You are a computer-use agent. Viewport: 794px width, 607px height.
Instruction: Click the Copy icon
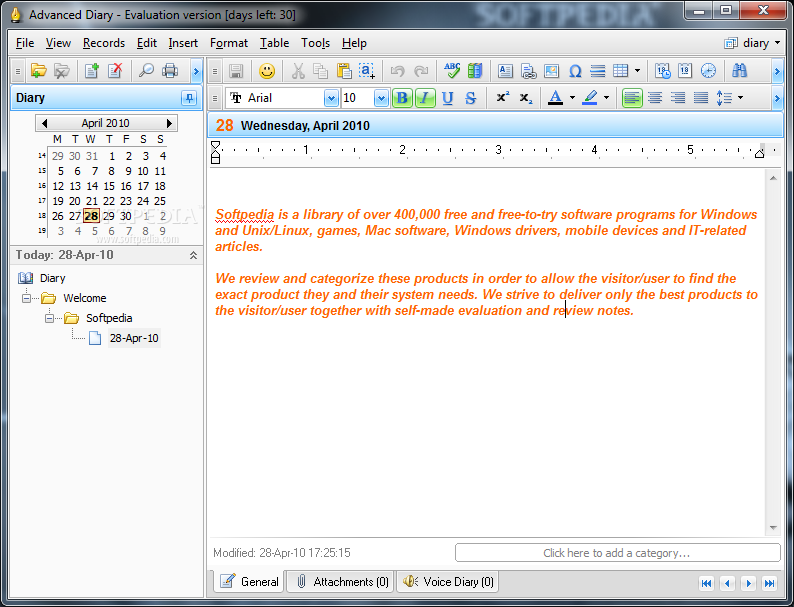click(x=321, y=70)
